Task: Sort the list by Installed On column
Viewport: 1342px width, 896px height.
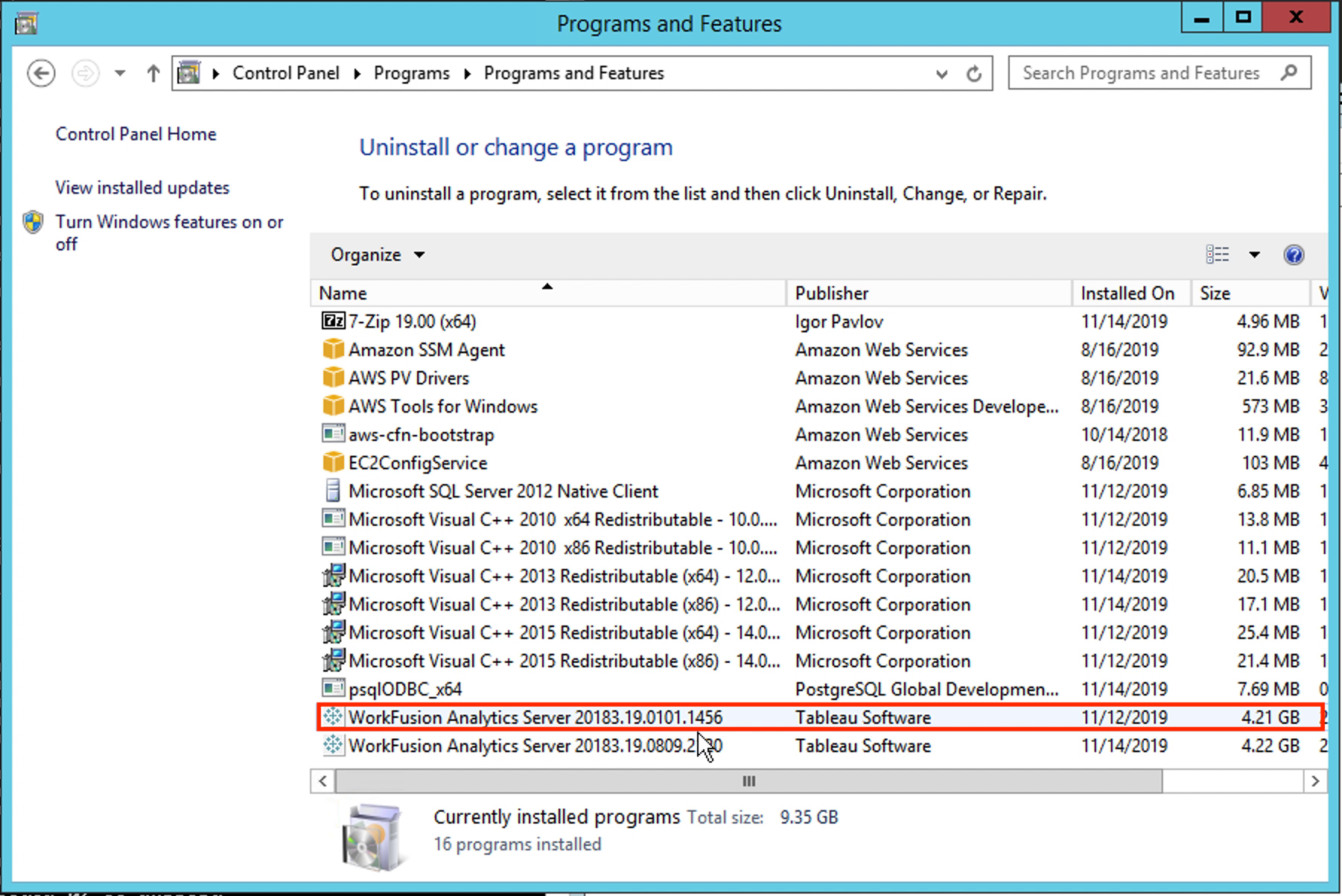Action: click(1132, 293)
